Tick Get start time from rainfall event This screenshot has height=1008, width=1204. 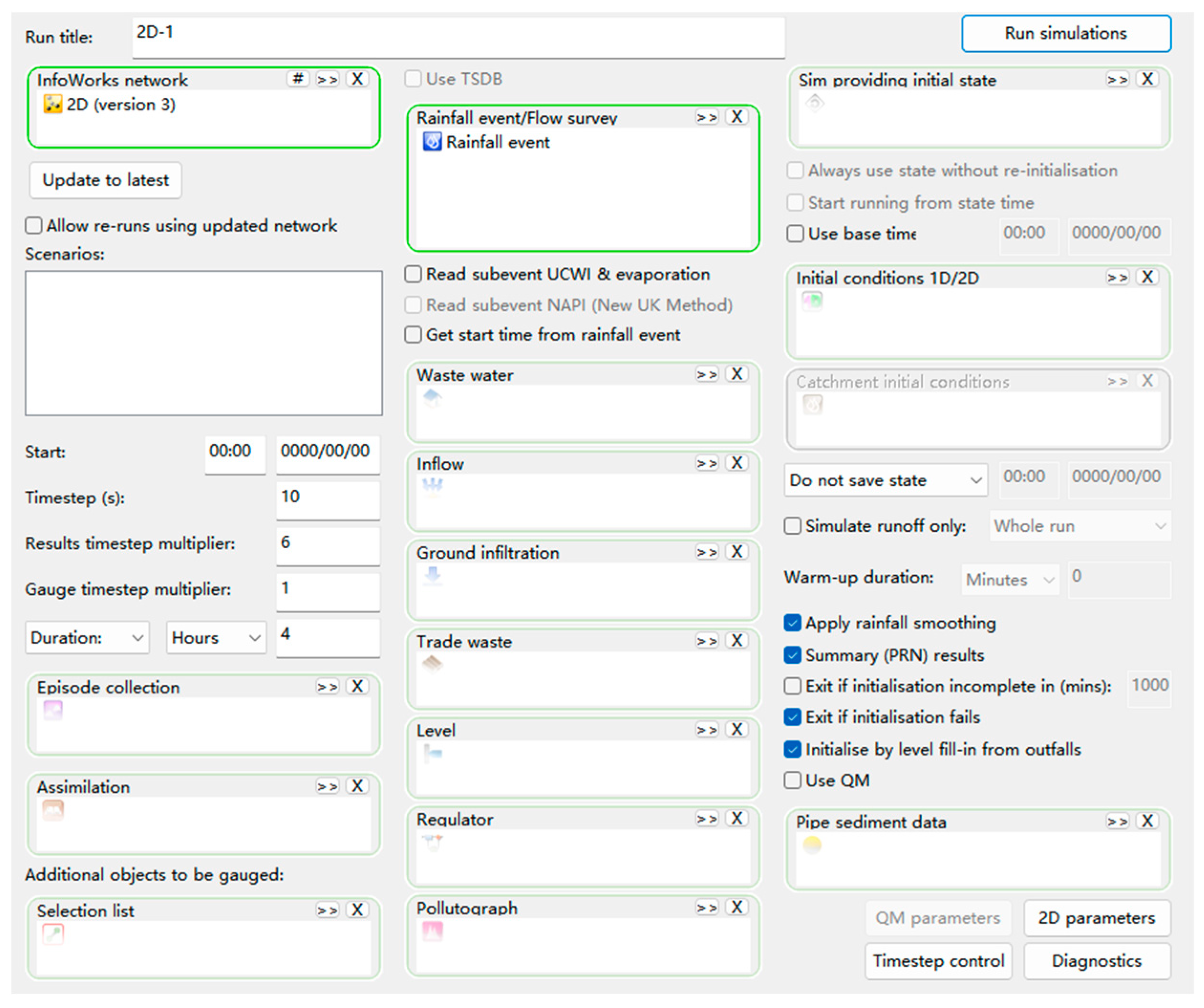[413, 334]
